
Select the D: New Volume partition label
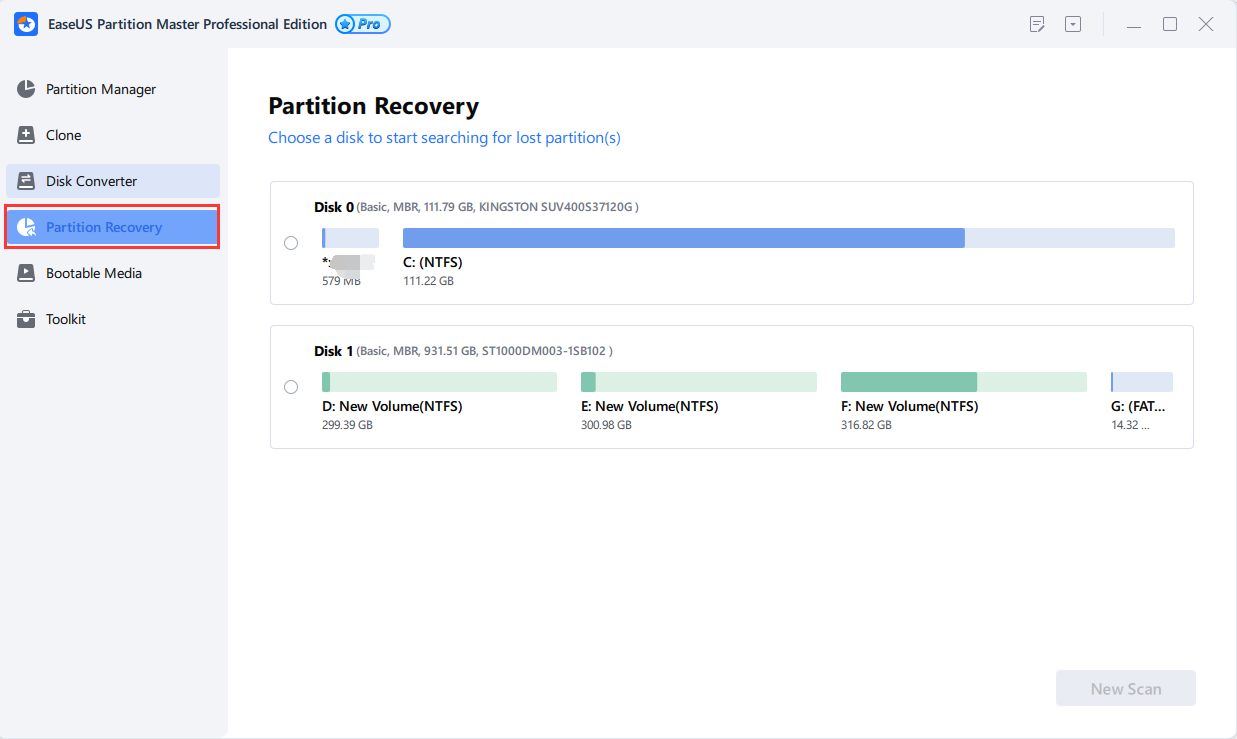coord(392,407)
